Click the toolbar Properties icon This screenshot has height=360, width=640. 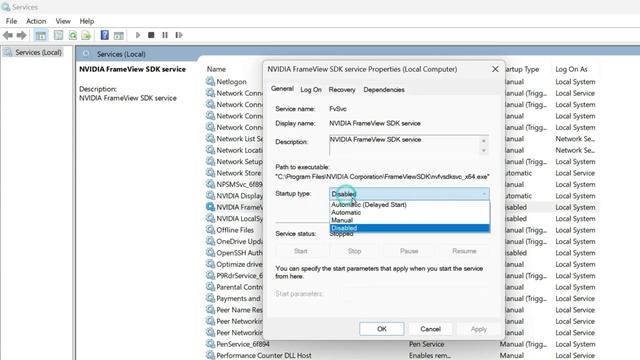(58, 36)
